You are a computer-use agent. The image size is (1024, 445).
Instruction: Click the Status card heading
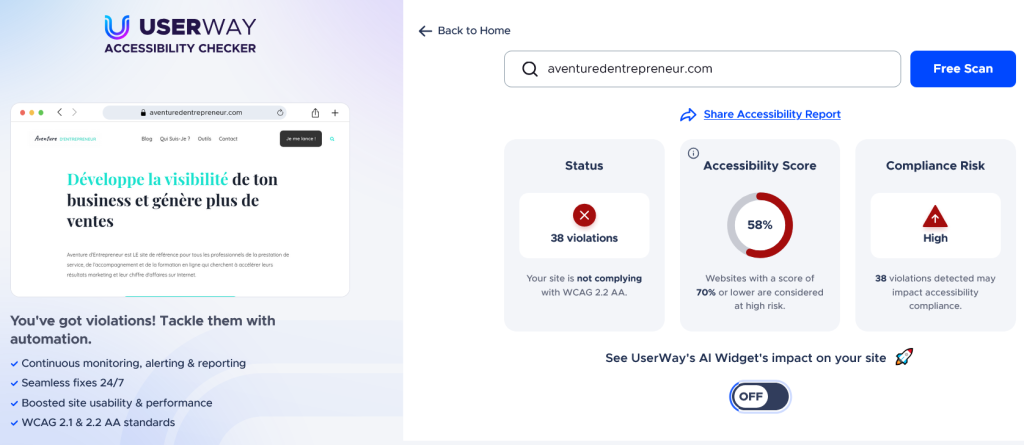point(584,166)
